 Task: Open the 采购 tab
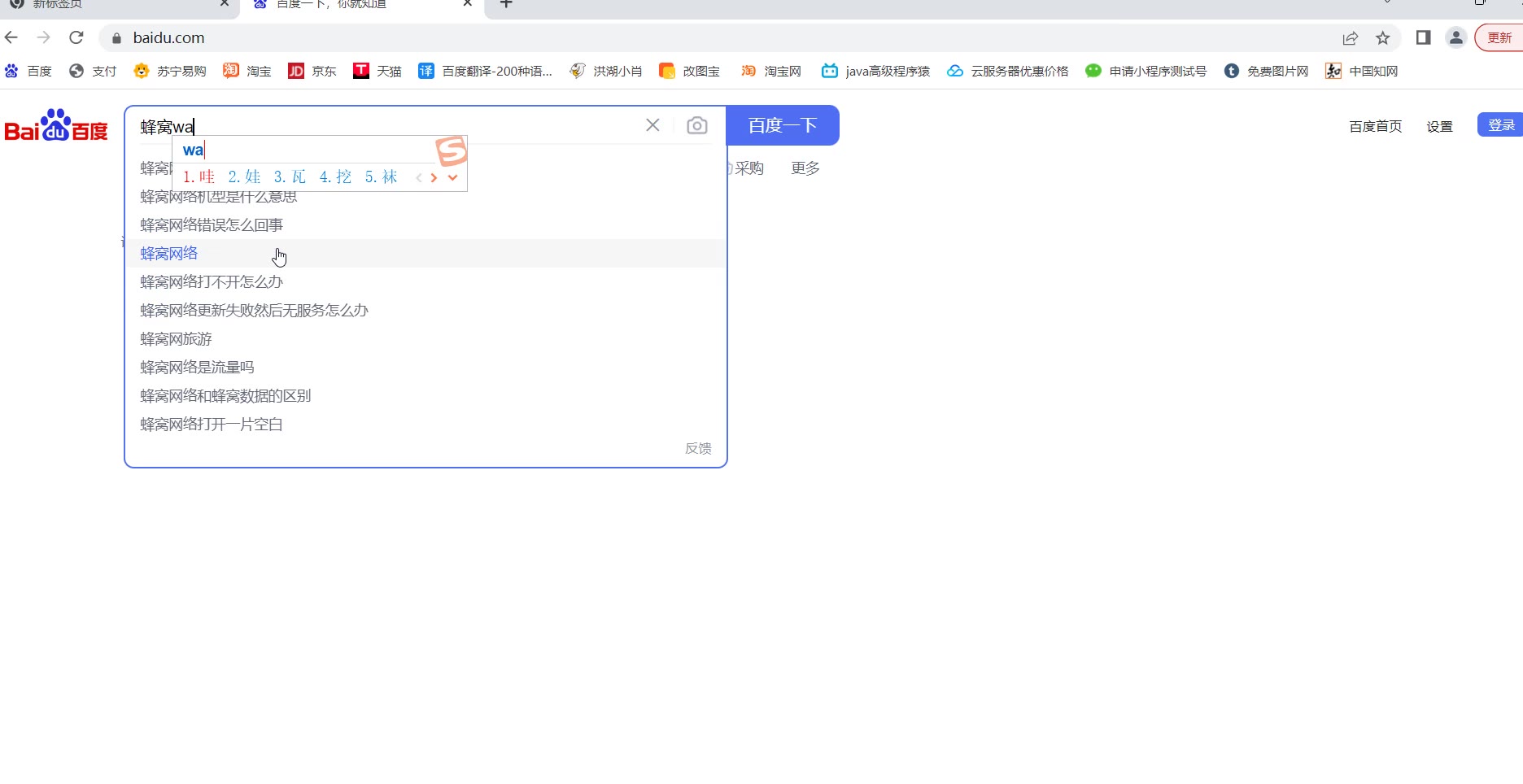(x=748, y=168)
